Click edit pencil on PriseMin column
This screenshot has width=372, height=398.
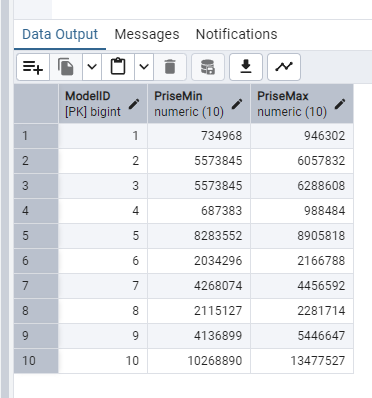pyautogui.click(x=237, y=104)
